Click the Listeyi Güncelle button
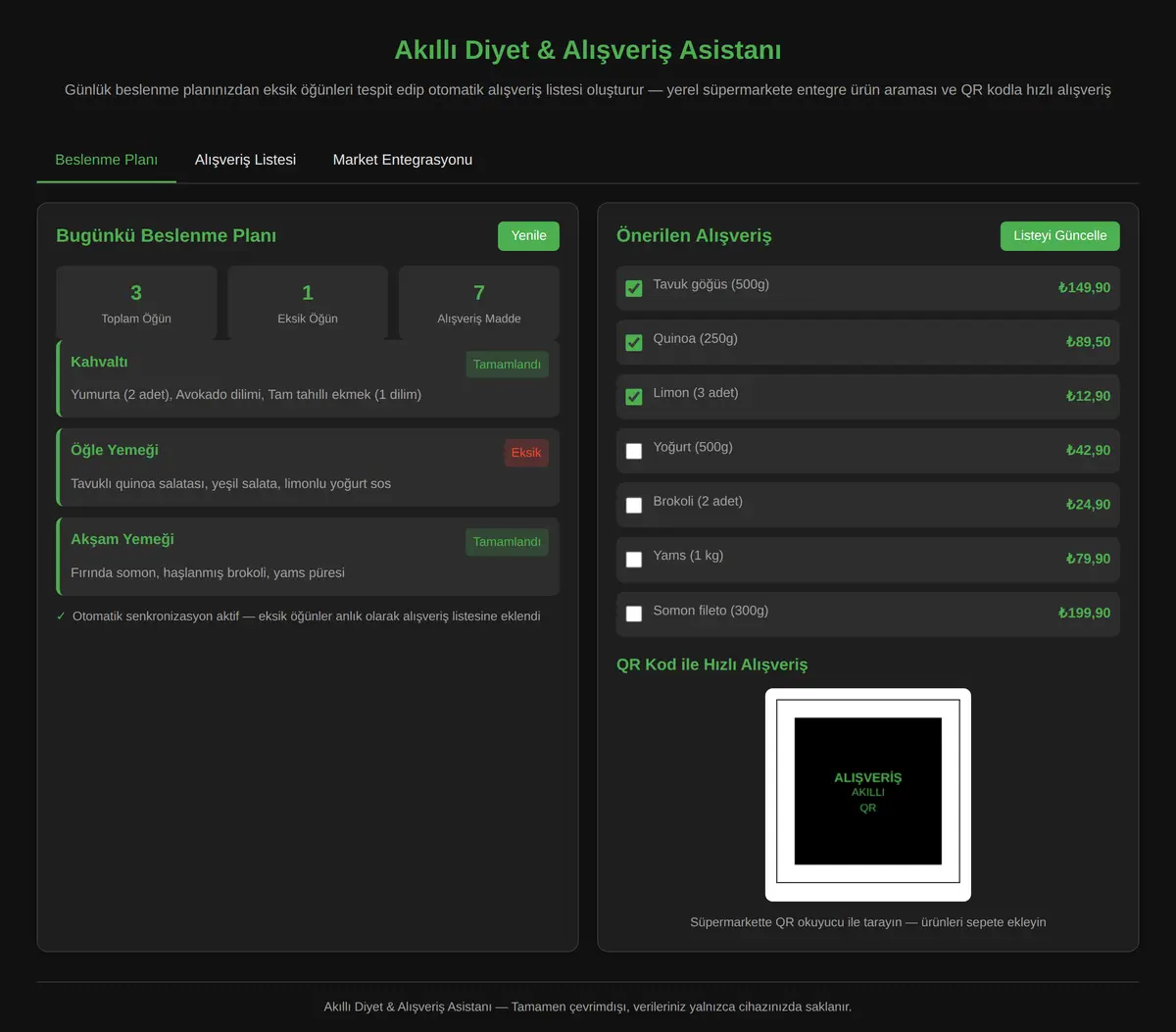The width and height of the screenshot is (1176, 1032). 1059,236
